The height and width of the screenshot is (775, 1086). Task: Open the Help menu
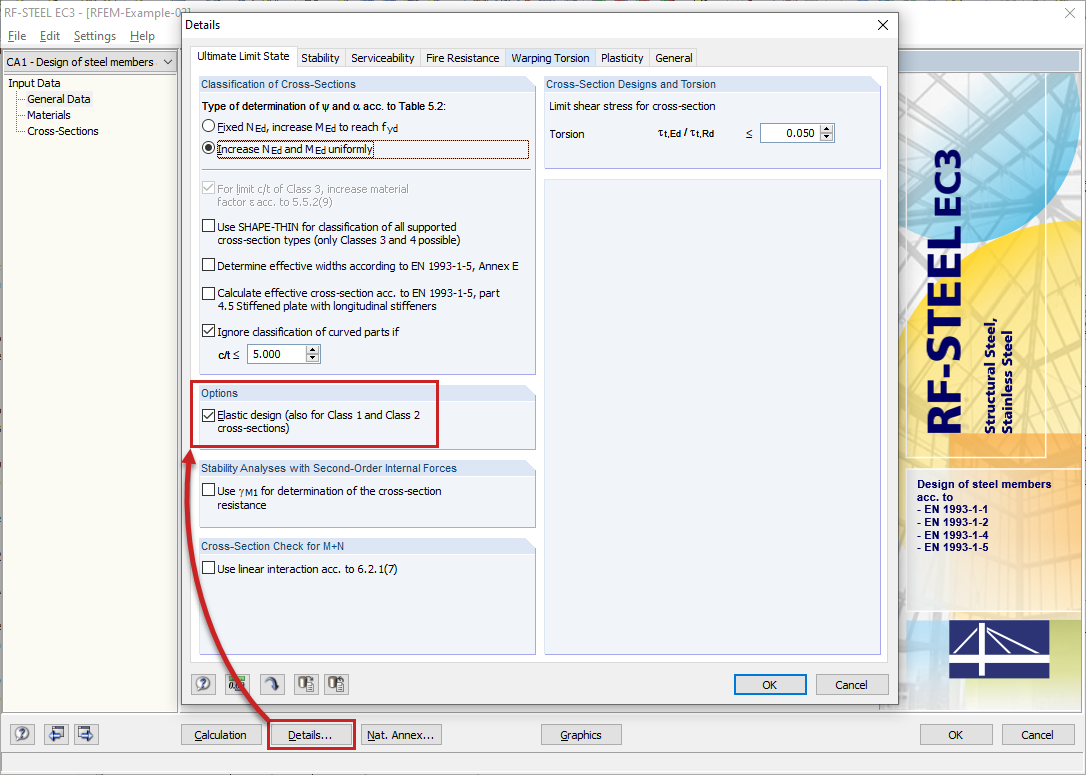pos(142,36)
